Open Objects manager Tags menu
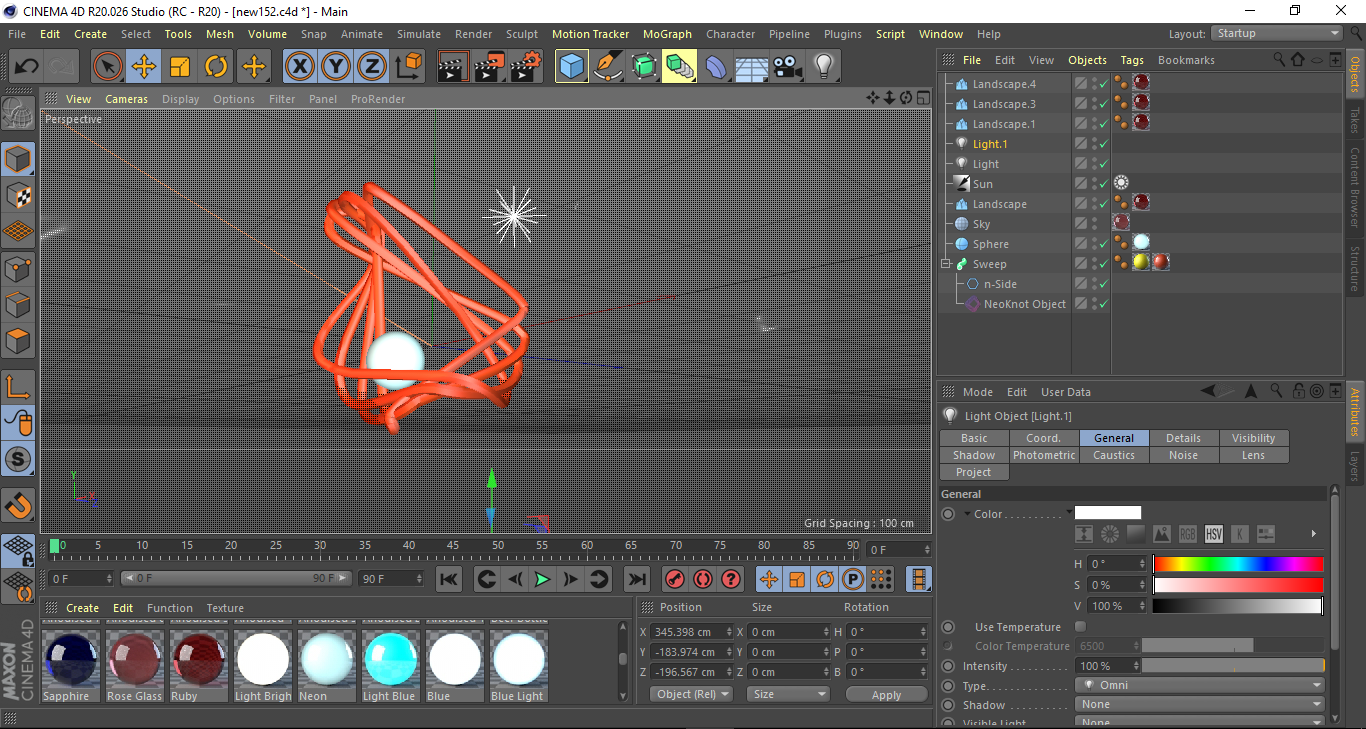 [1132, 60]
